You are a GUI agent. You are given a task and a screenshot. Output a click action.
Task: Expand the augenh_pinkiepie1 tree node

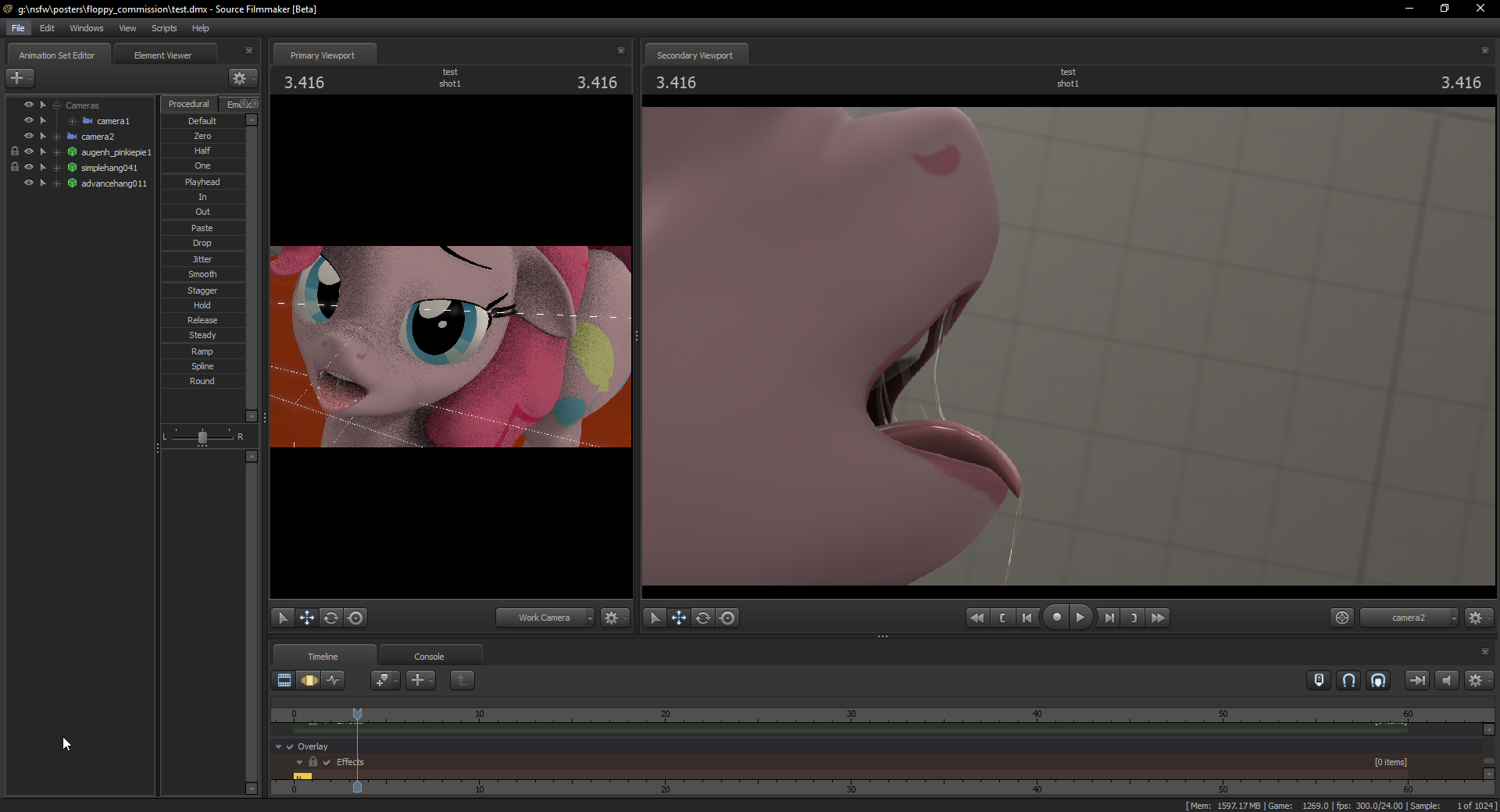click(57, 152)
